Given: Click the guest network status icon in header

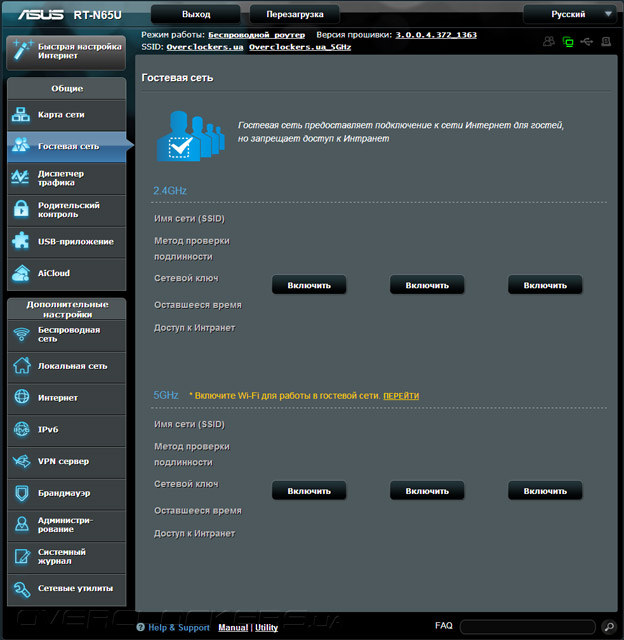Looking at the screenshot, I should coord(549,41).
